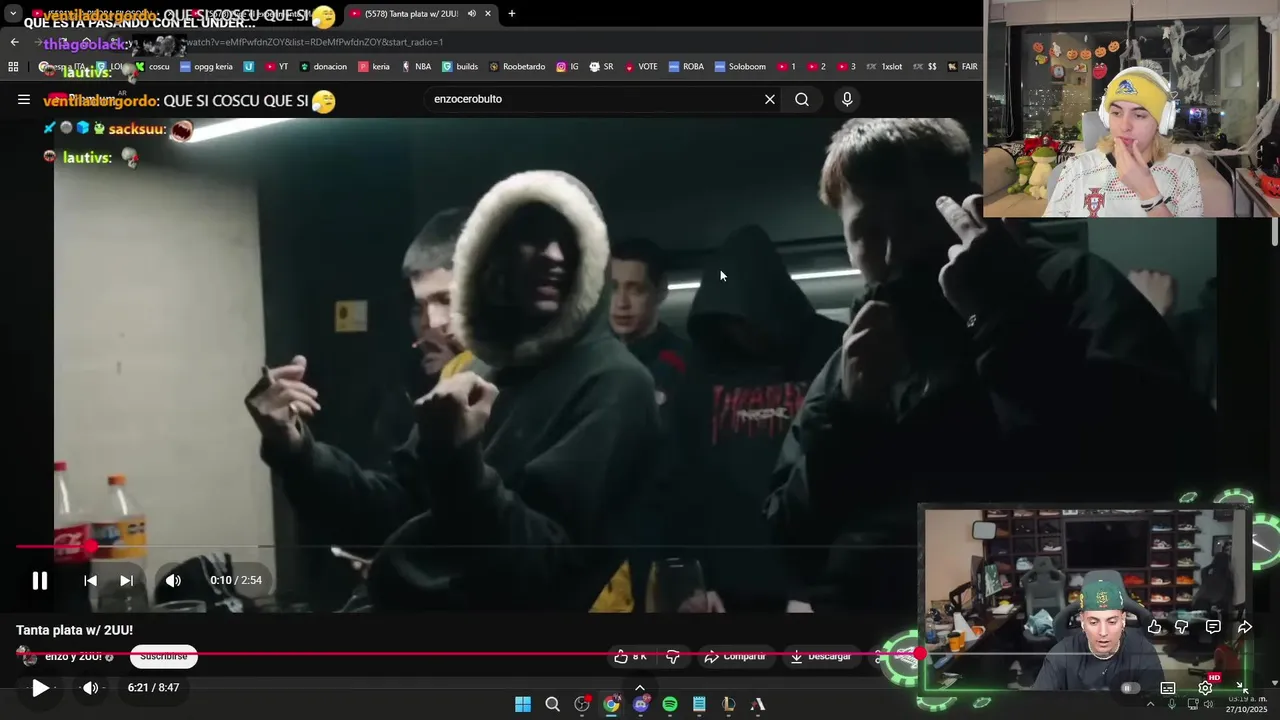The height and width of the screenshot is (720, 1280).
Task: Open the builds bookmark
Action: [x=460, y=67]
